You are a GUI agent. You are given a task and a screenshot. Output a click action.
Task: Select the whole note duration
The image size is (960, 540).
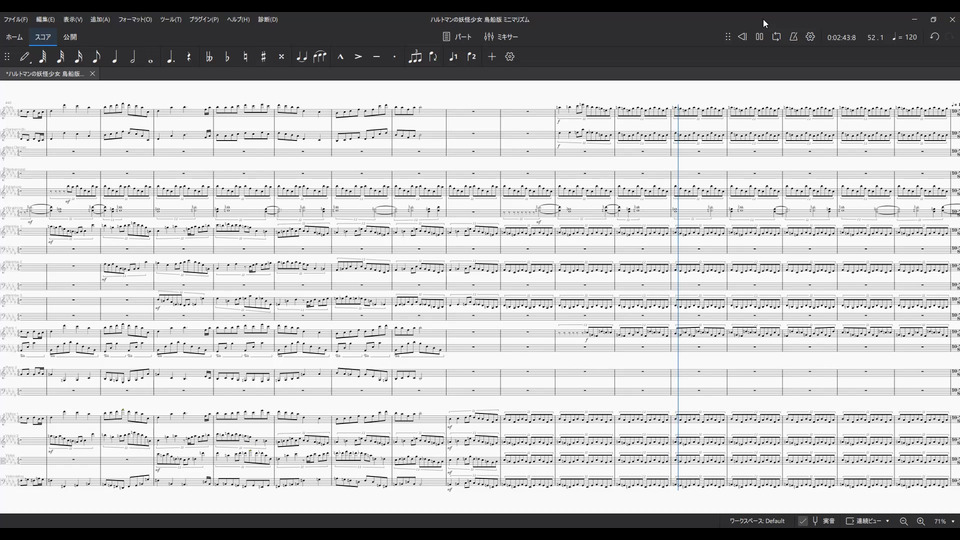(151, 59)
